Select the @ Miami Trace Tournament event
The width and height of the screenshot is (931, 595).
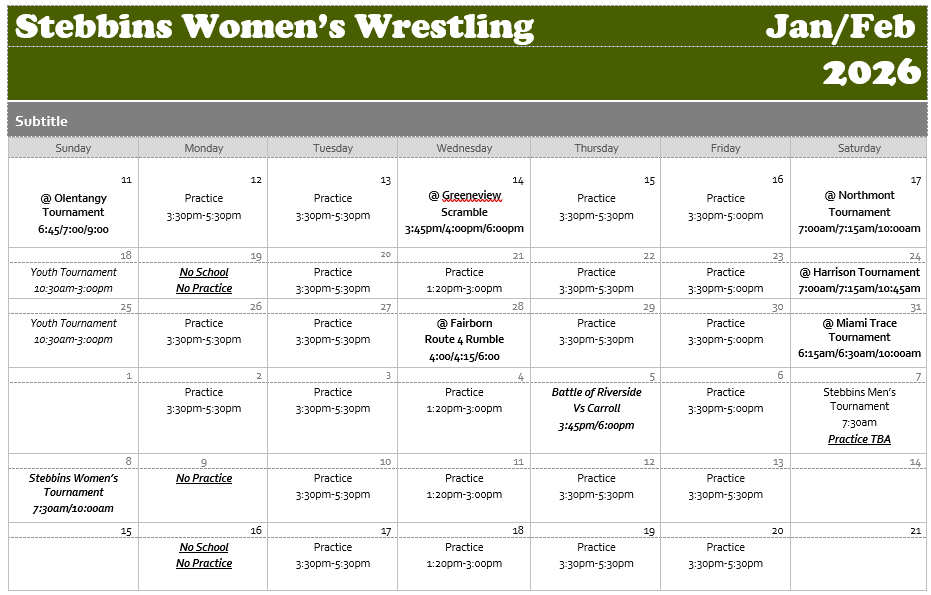coord(859,330)
